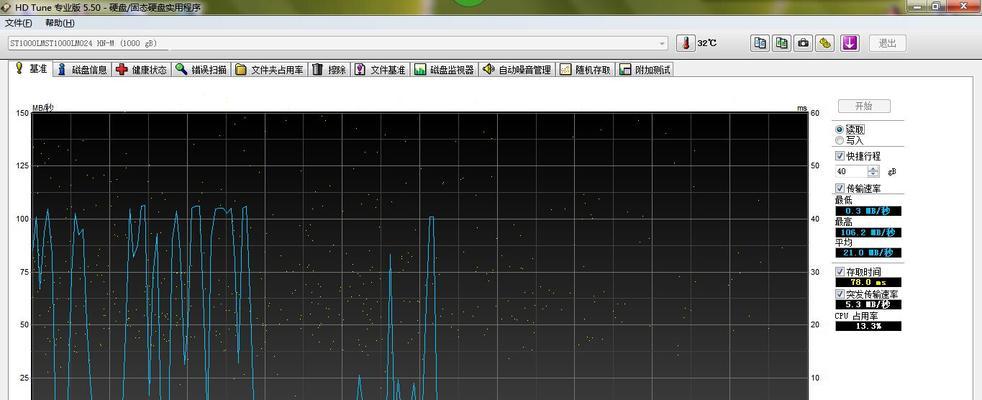
Task: Click the benchmark transfer rate graph
Action: click(420, 256)
